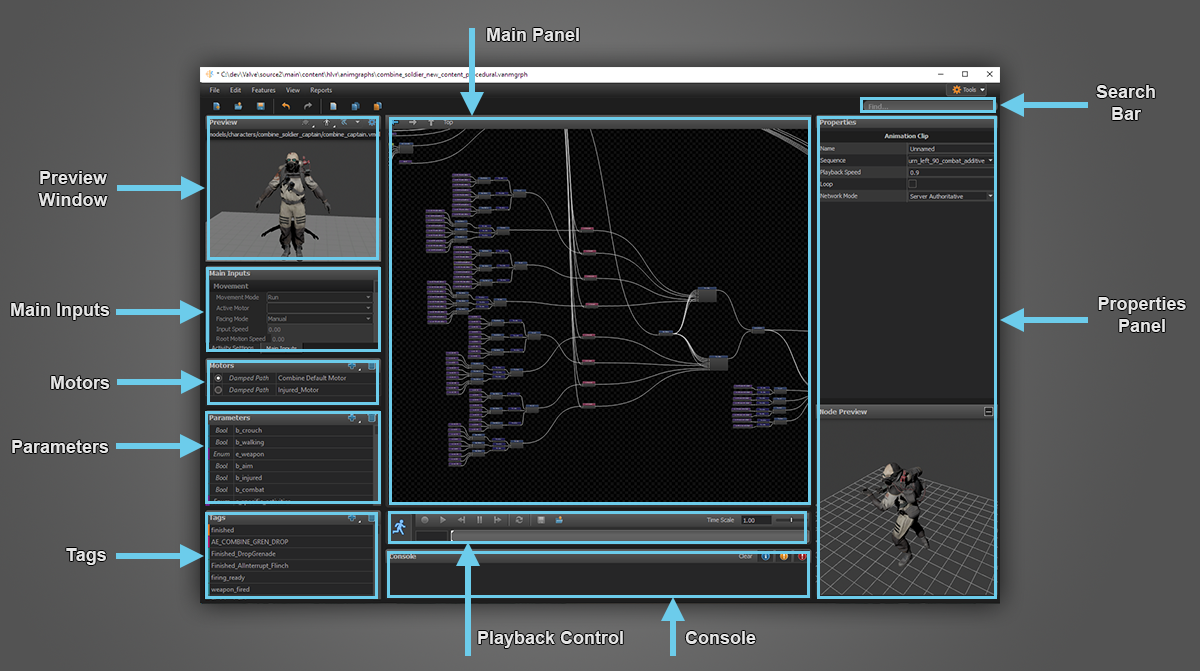Image resolution: width=1200 pixels, height=671 pixels.
Task: Click the Undo arrow in the toolbar
Action: (x=286, y=106)
